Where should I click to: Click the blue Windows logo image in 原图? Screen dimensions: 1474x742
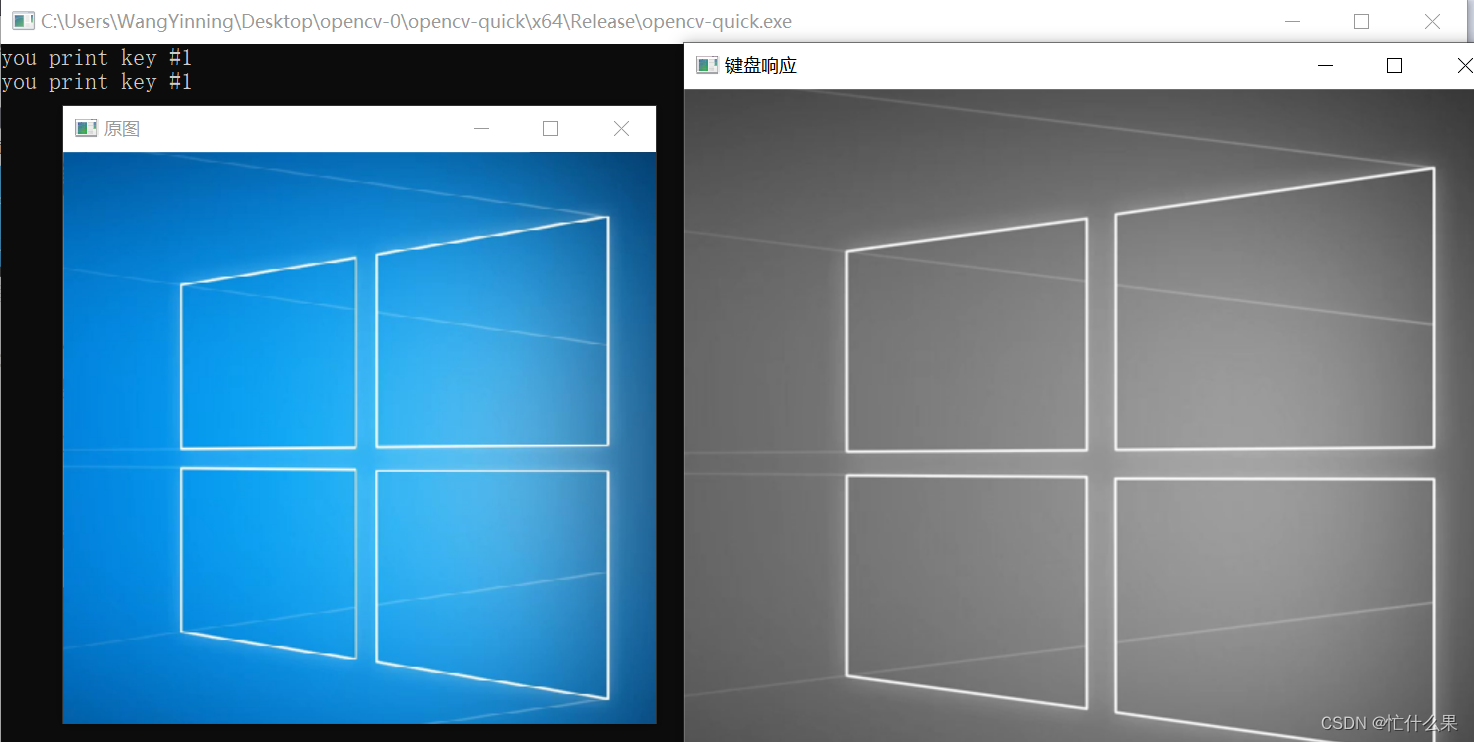click(x=359, y=437)
